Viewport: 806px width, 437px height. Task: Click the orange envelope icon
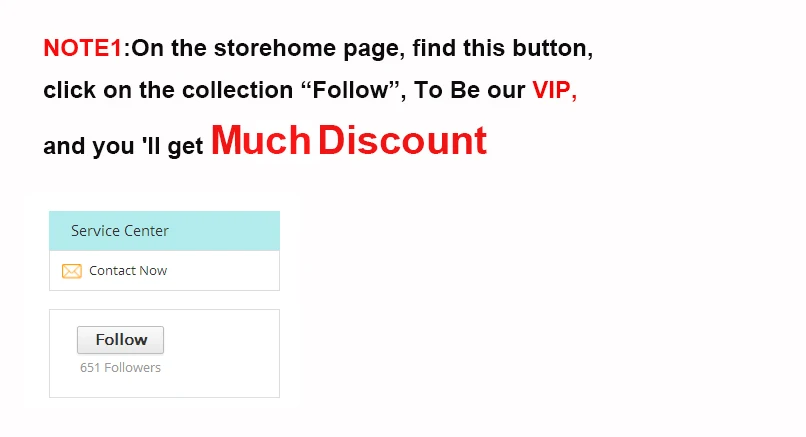pyautogui.click(x=71, y=271)
